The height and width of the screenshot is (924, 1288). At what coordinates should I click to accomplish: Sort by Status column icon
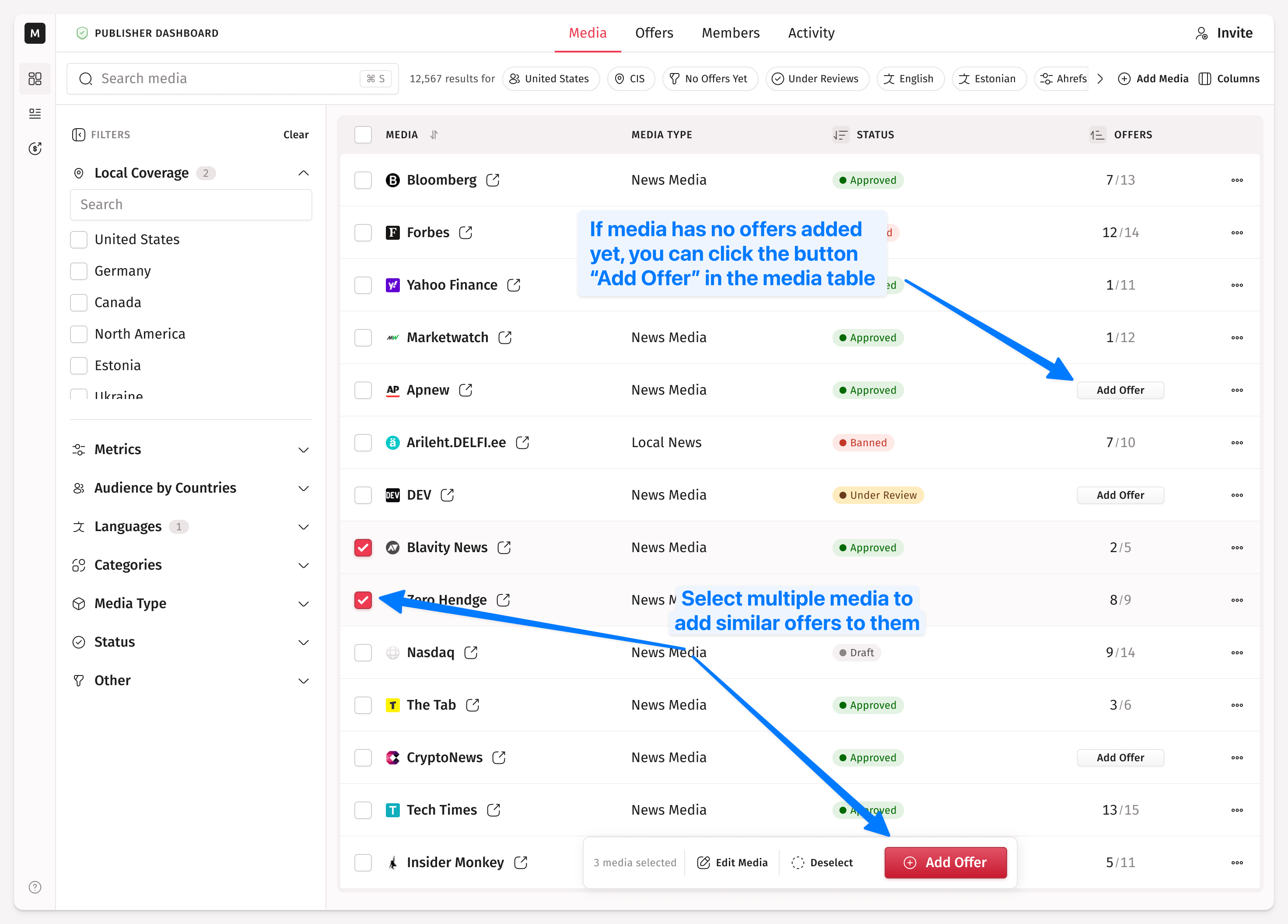[x=840, y=135]
